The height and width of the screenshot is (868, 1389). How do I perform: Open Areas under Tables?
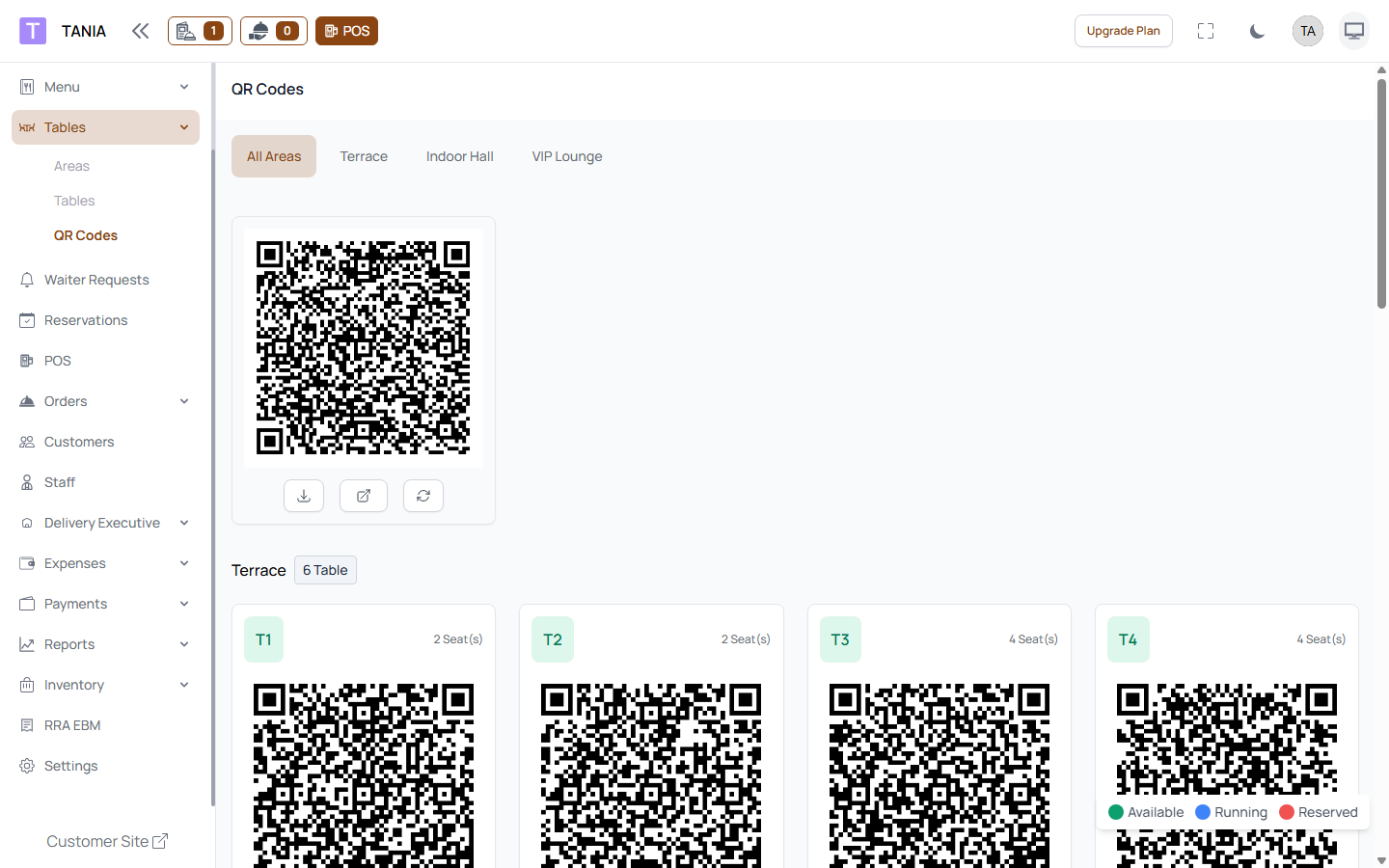[x=71, y=166]
